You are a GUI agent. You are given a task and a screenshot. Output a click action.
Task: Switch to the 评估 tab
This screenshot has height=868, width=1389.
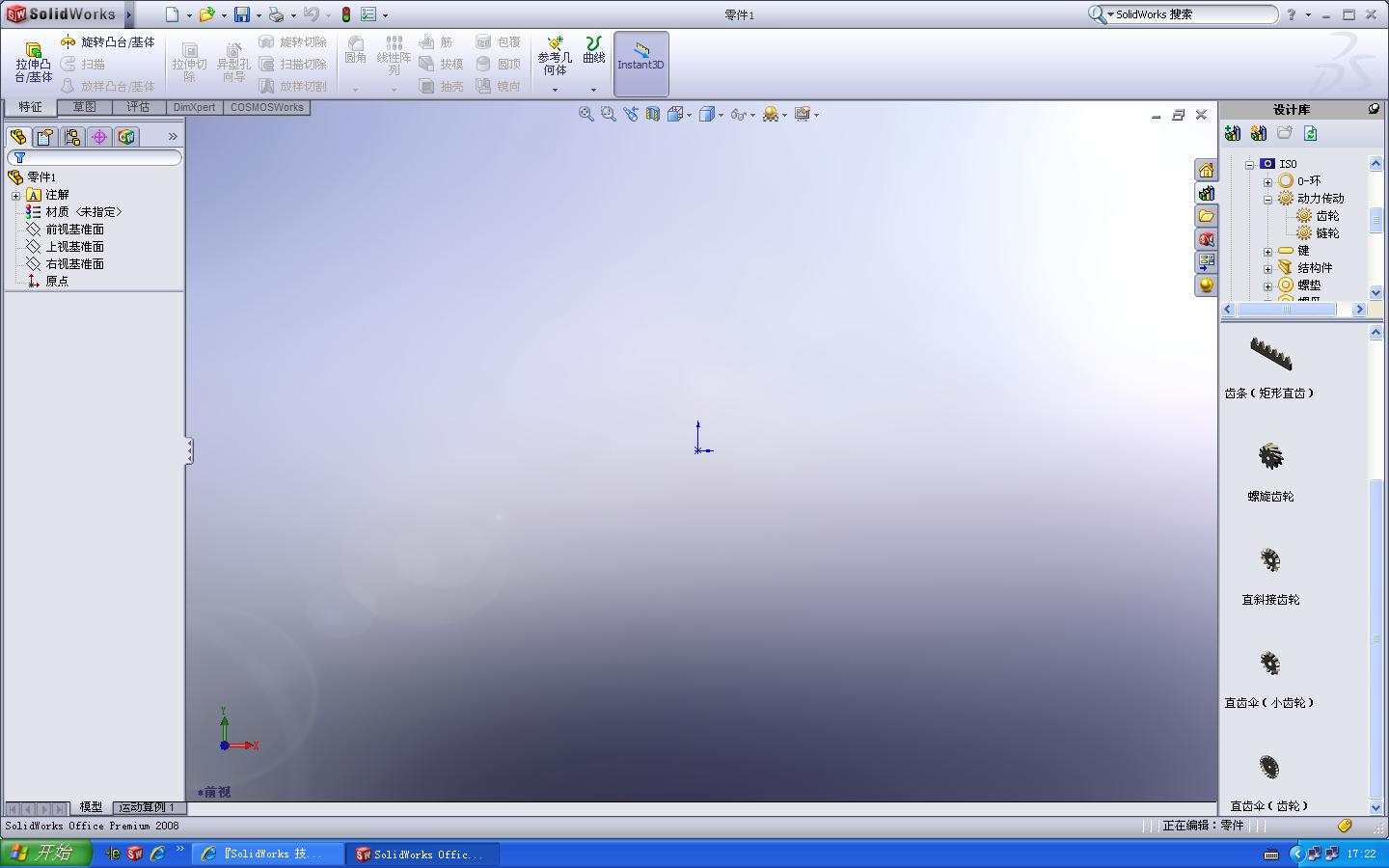tap(139, 107)
